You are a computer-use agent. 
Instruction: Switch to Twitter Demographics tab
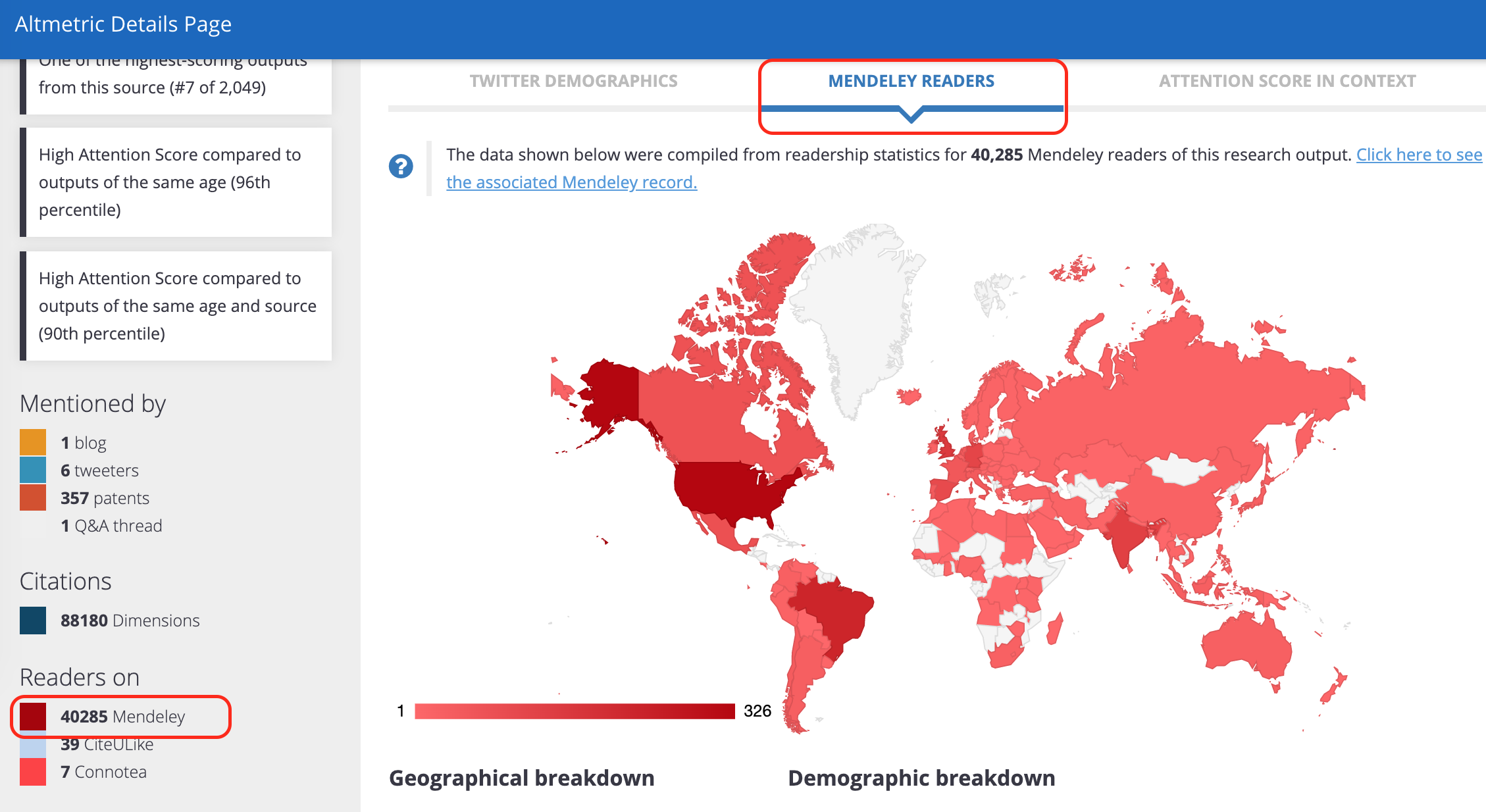click(x=573, y=81)
